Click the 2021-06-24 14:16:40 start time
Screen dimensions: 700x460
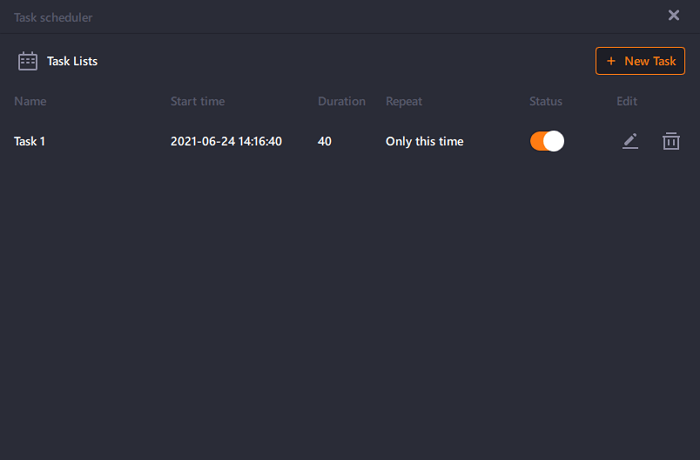click(226, 142)
